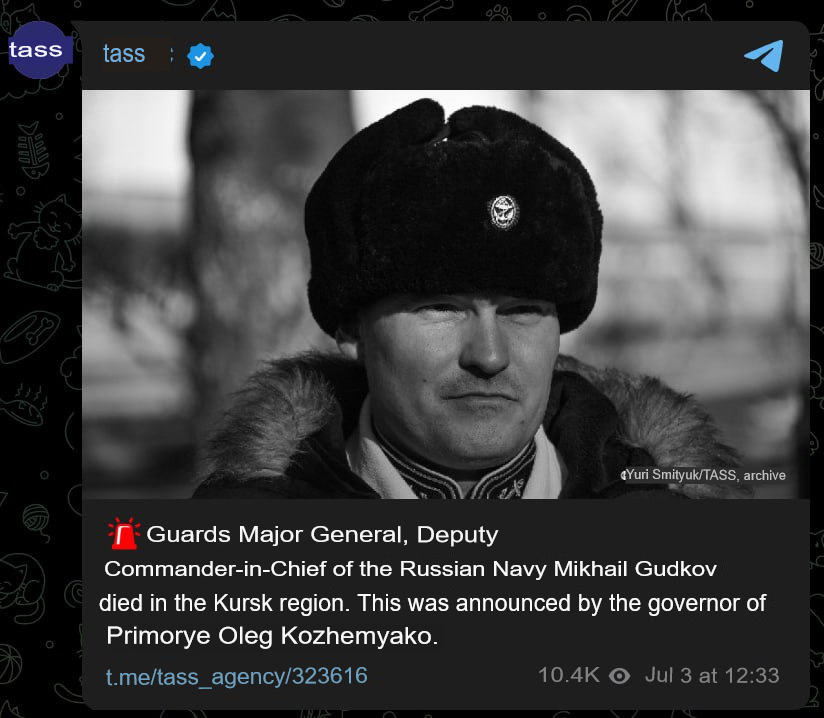Click the 10.4K view count
Viewport: 824px width, 718px height.
[569, 675]
